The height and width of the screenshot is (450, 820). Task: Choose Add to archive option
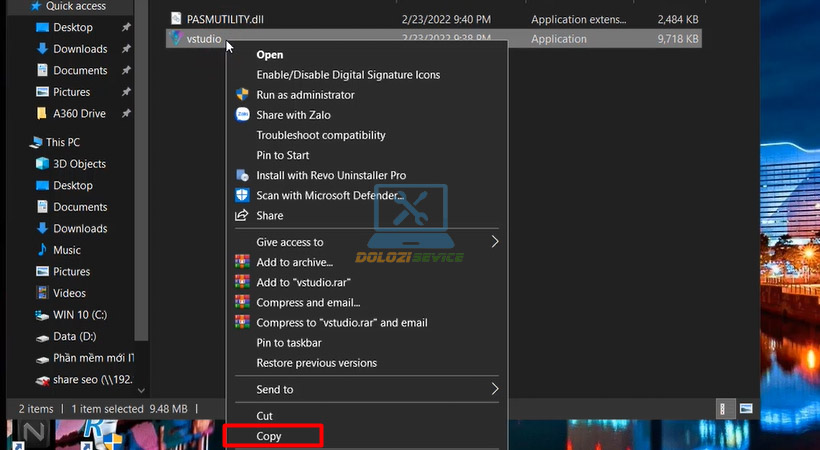pyautogui.click(x=294, y=262)
